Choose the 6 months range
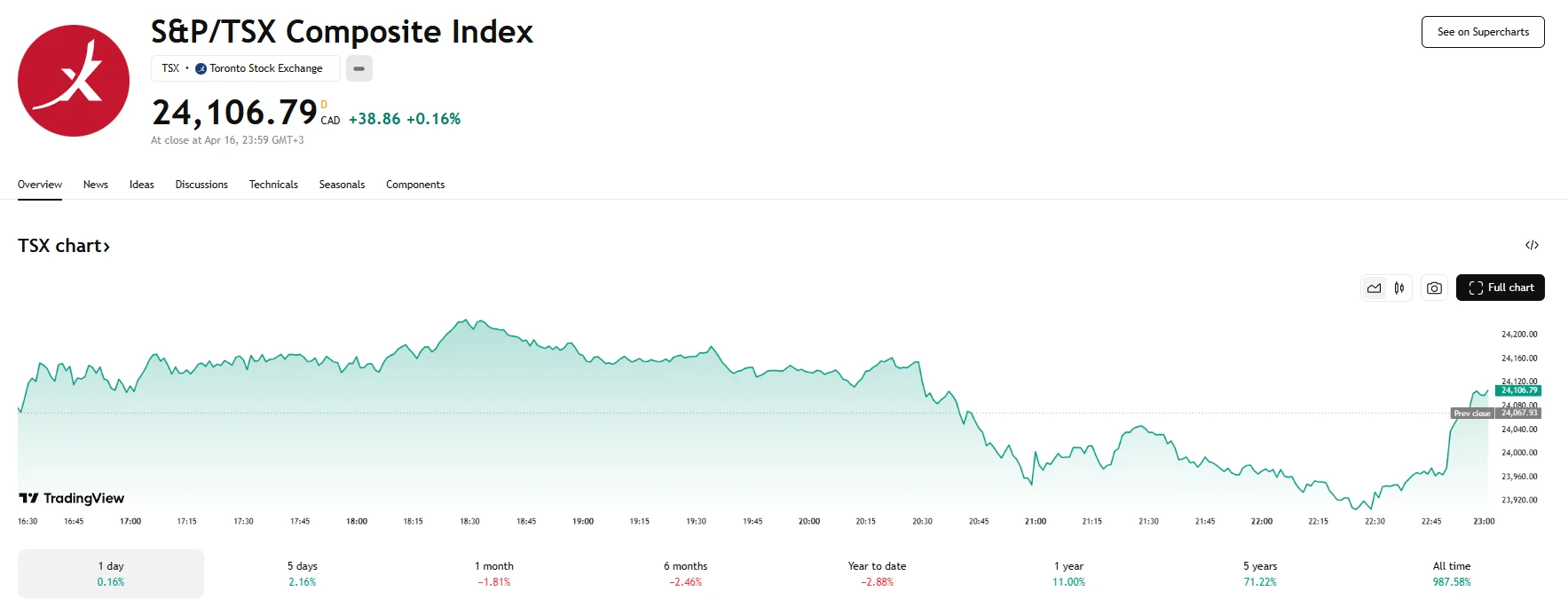1568x615 pixels. [685, 573]
